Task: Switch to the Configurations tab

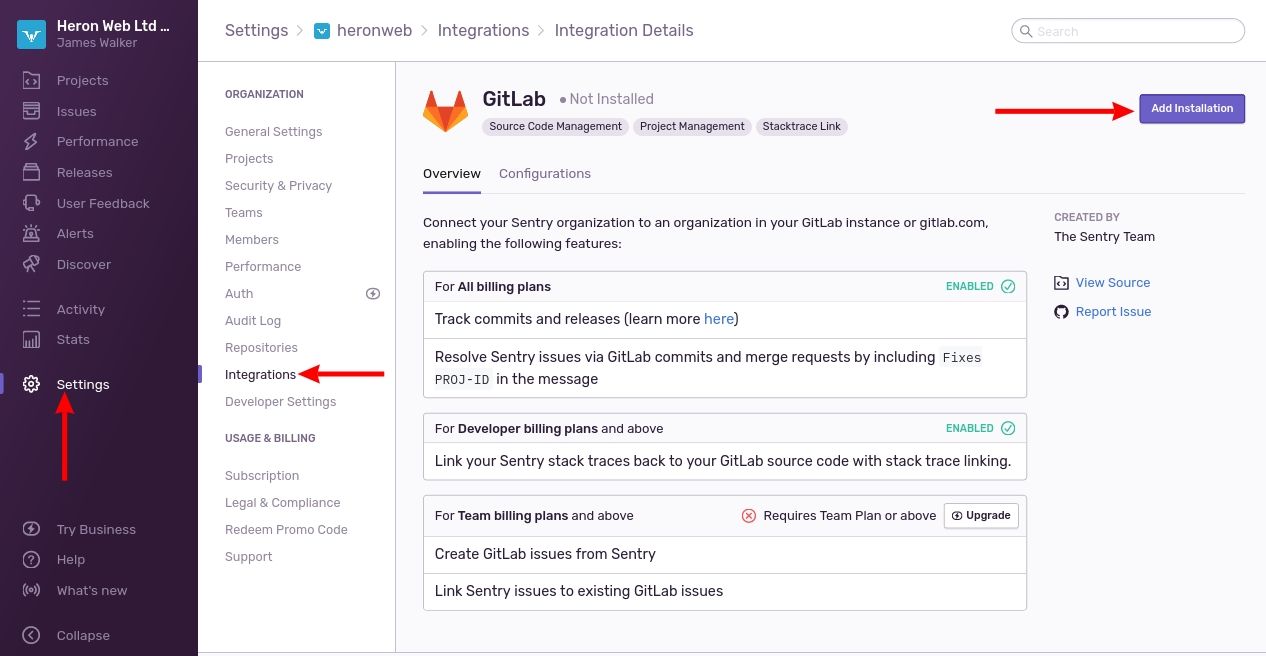Action: pos(545,173)
